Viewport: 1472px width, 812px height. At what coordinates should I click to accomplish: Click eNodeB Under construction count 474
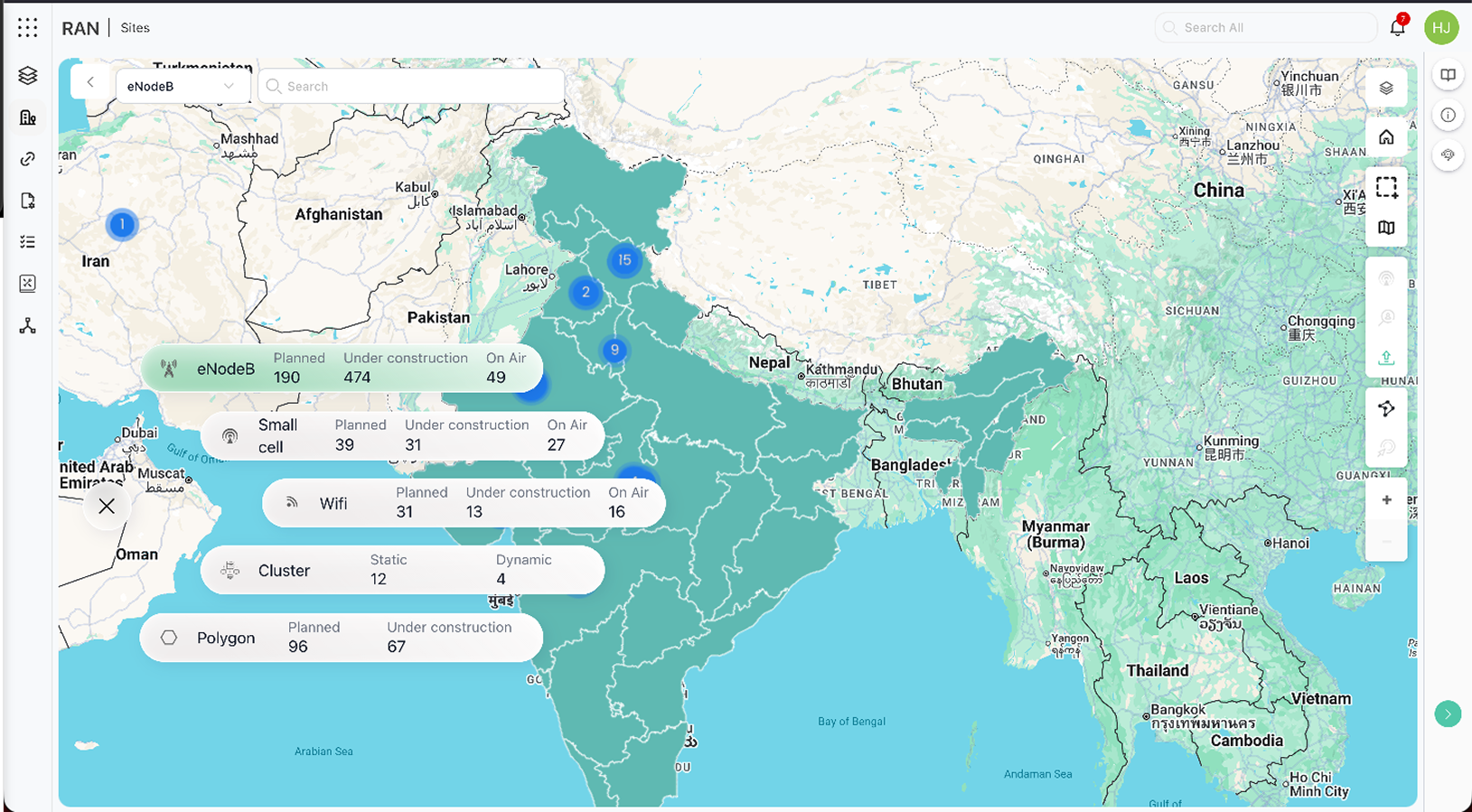point(357,378)
